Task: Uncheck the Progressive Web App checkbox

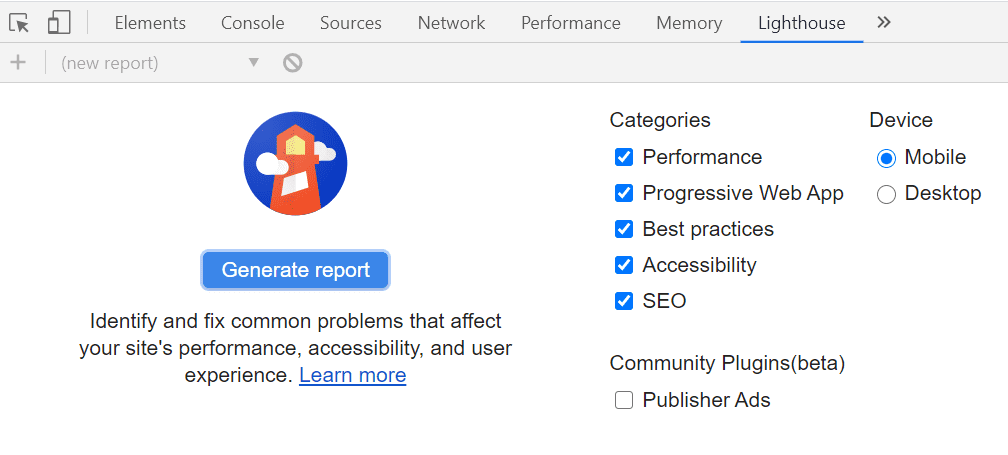Action: [x=624, y=193]
